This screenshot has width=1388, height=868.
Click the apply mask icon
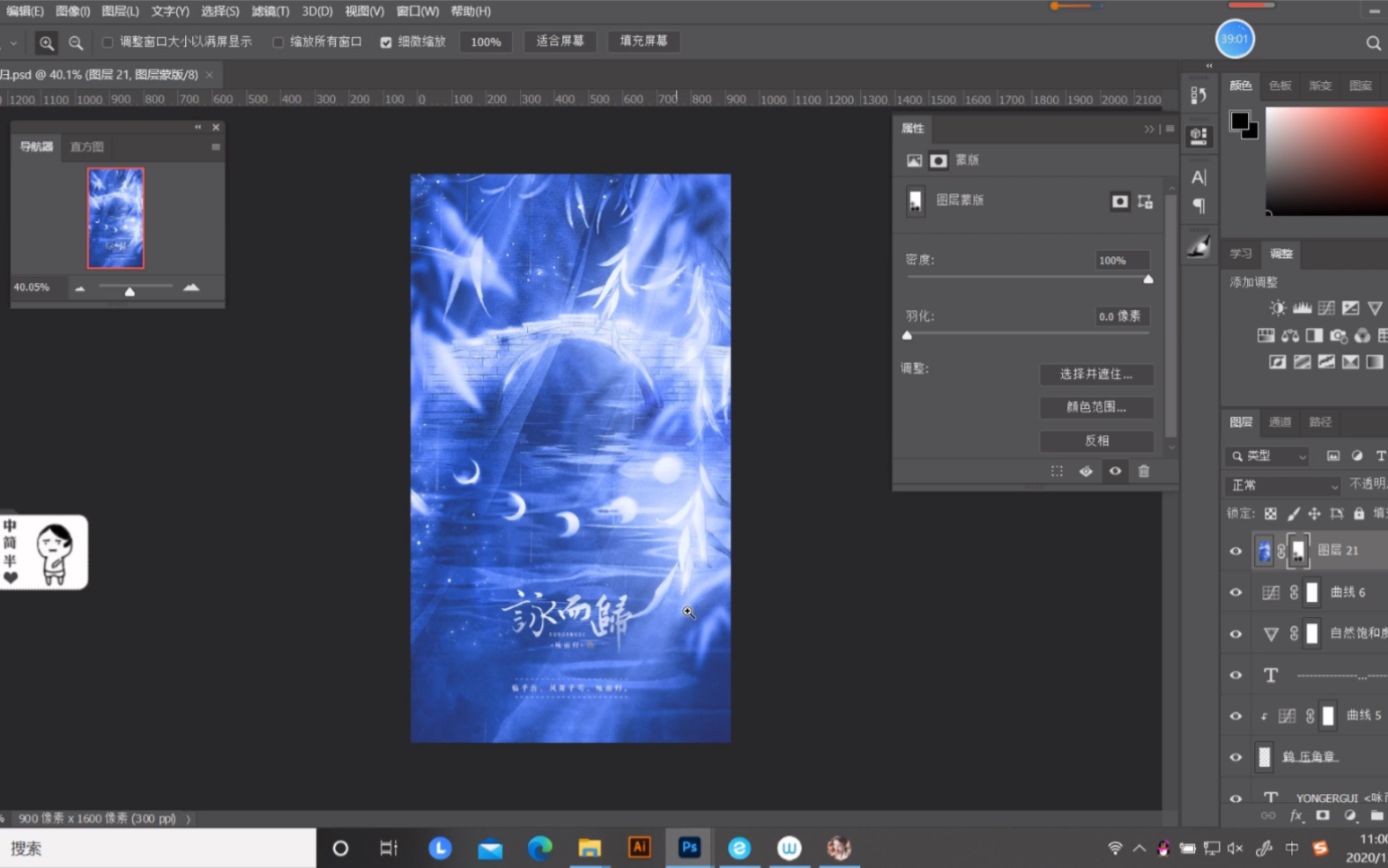click(1086, 471)
